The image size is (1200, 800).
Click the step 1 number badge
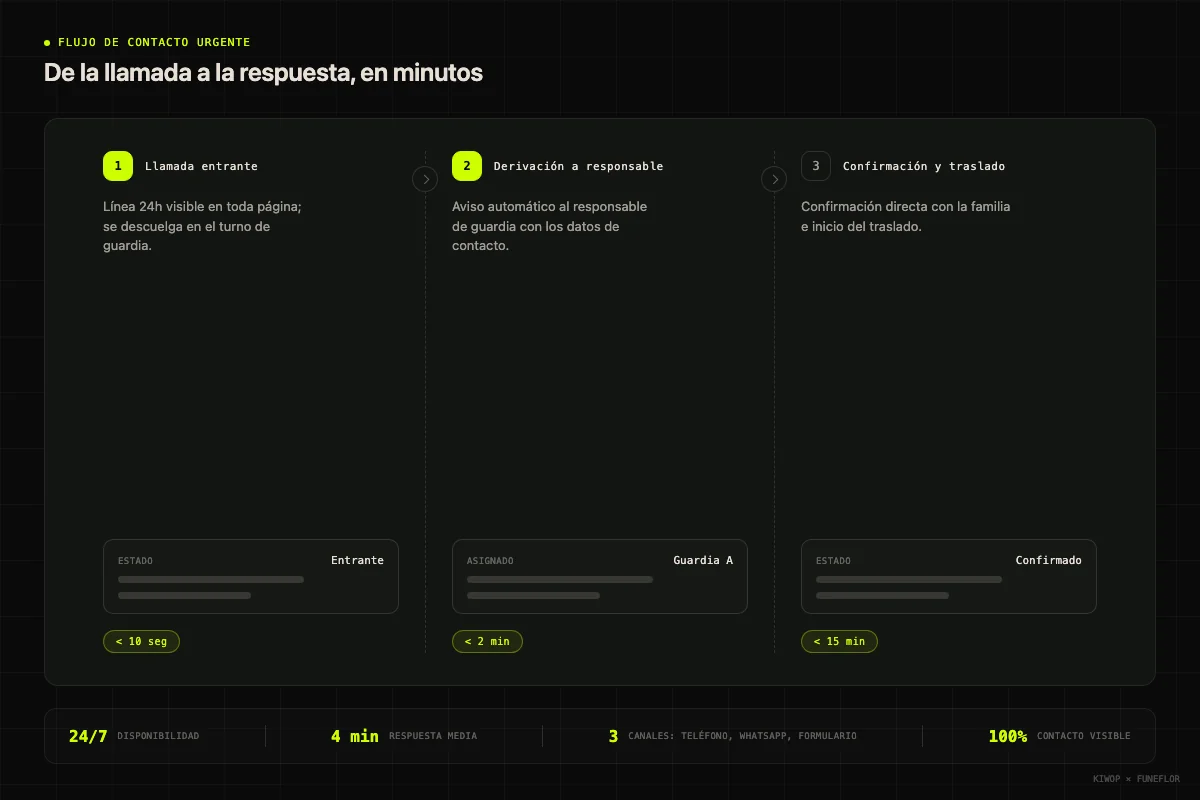[118, 166]
